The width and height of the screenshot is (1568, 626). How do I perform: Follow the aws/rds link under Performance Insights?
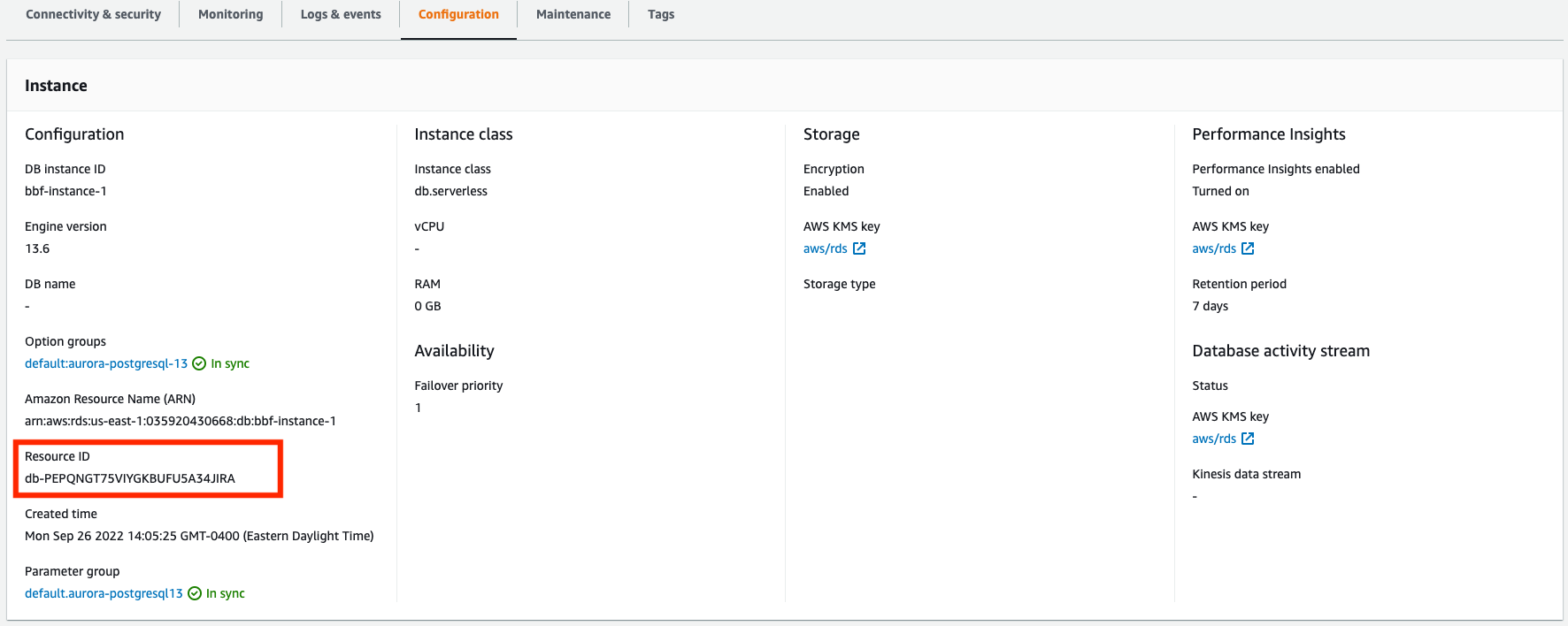pyautogui.click(x=1214, y=248)
